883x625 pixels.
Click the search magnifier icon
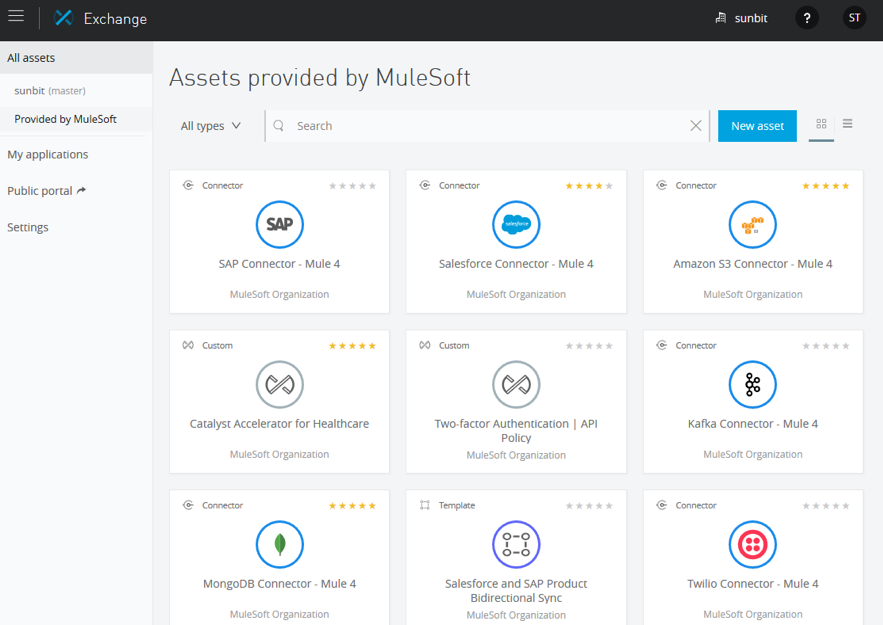click(278, 126)
